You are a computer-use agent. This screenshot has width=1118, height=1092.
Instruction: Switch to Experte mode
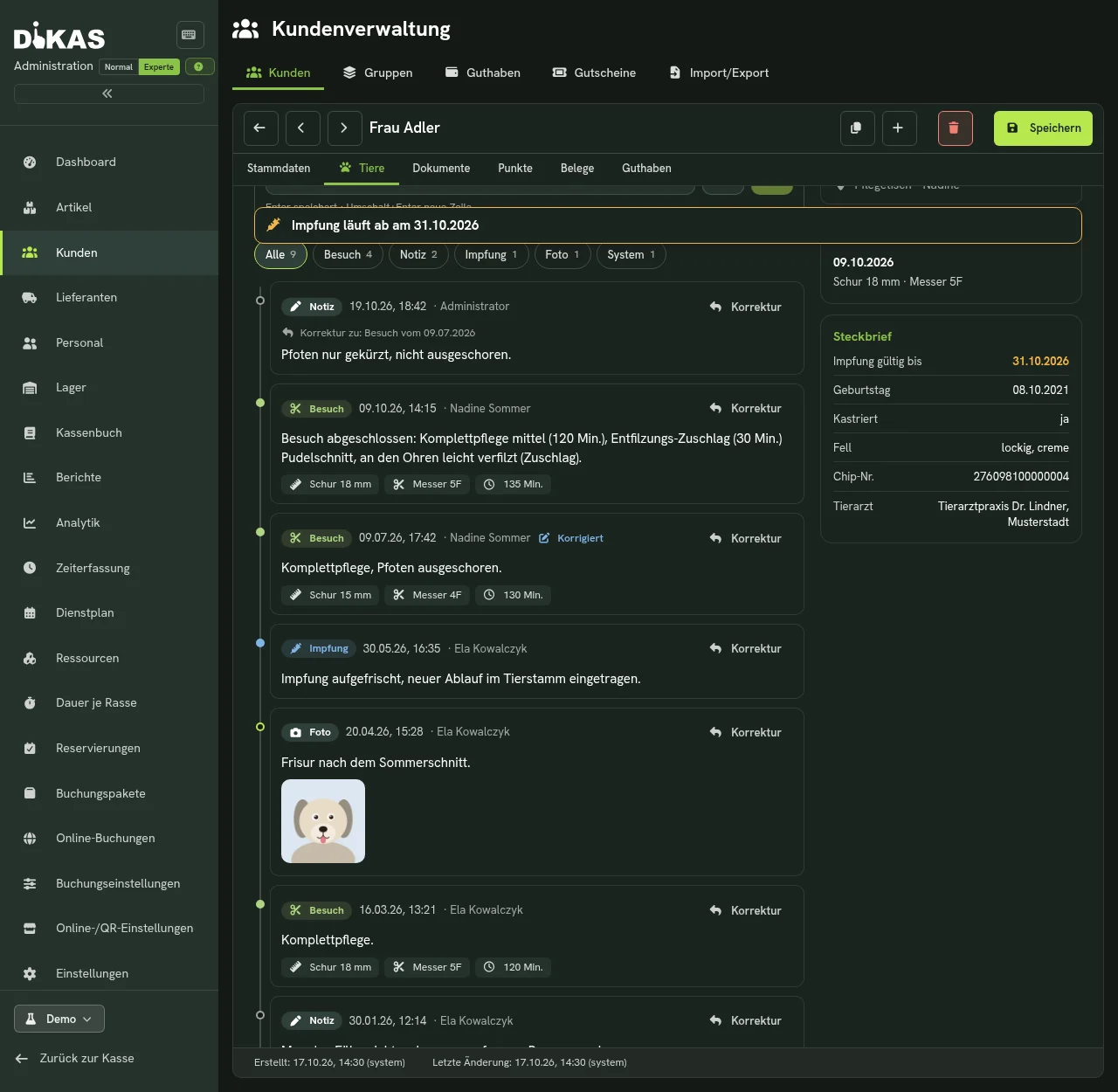coord(159,67)
